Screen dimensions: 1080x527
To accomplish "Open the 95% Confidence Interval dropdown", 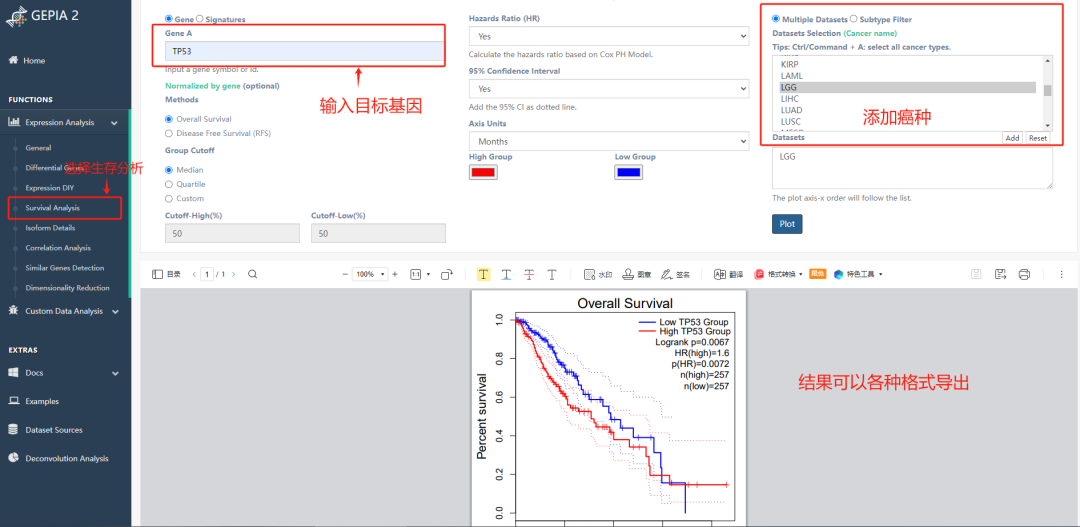I will click(608, 89).
